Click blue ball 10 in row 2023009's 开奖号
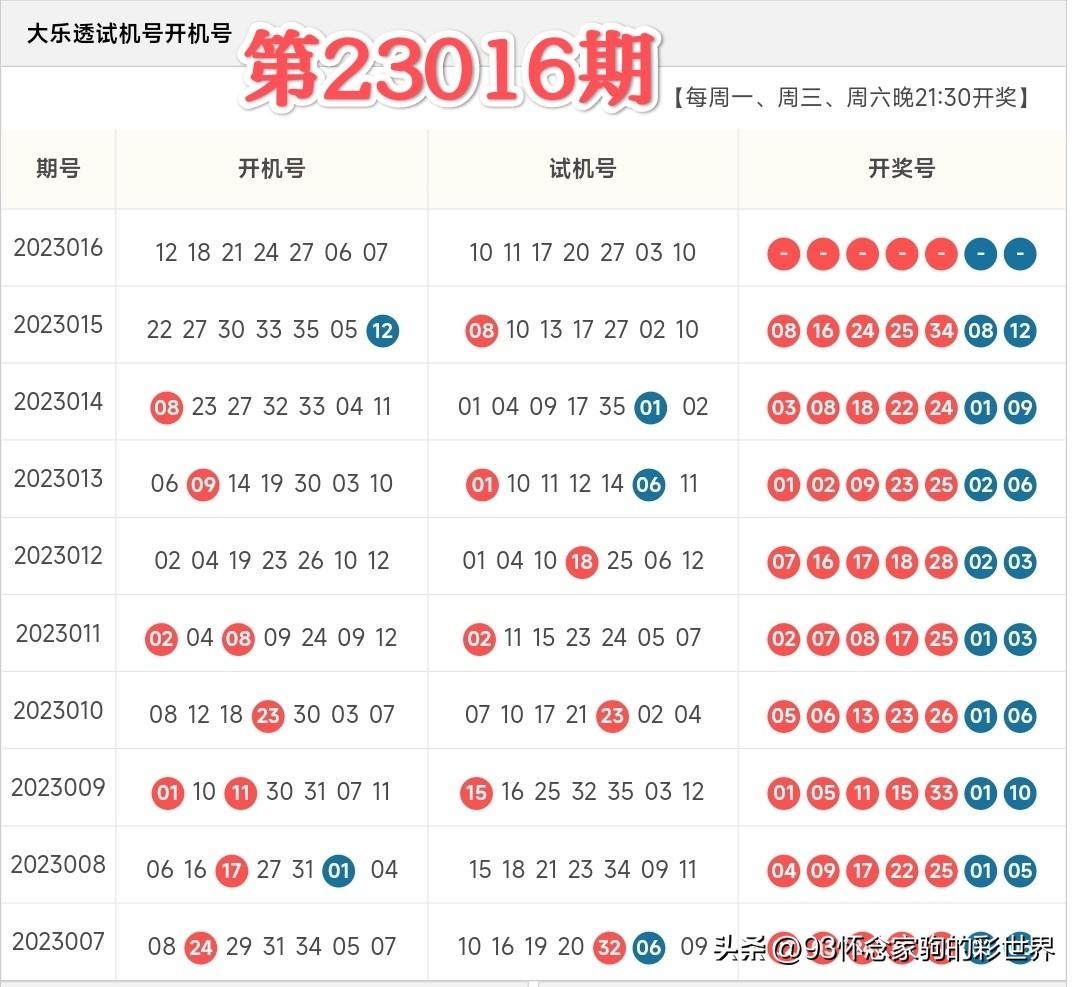 pyautogui.click(x=1020, y=794)
